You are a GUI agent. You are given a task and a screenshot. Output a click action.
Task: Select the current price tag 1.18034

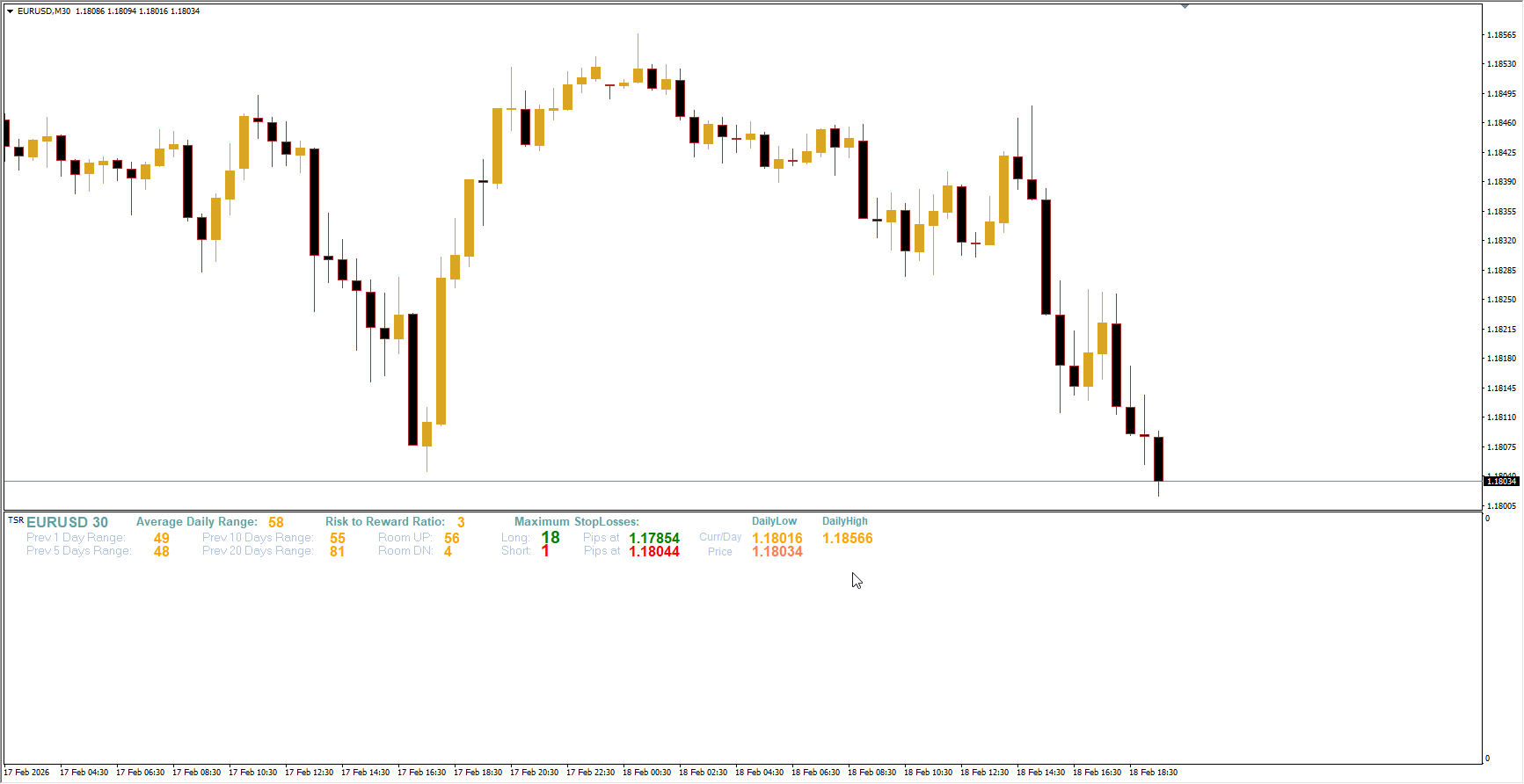click(1501, 482)
